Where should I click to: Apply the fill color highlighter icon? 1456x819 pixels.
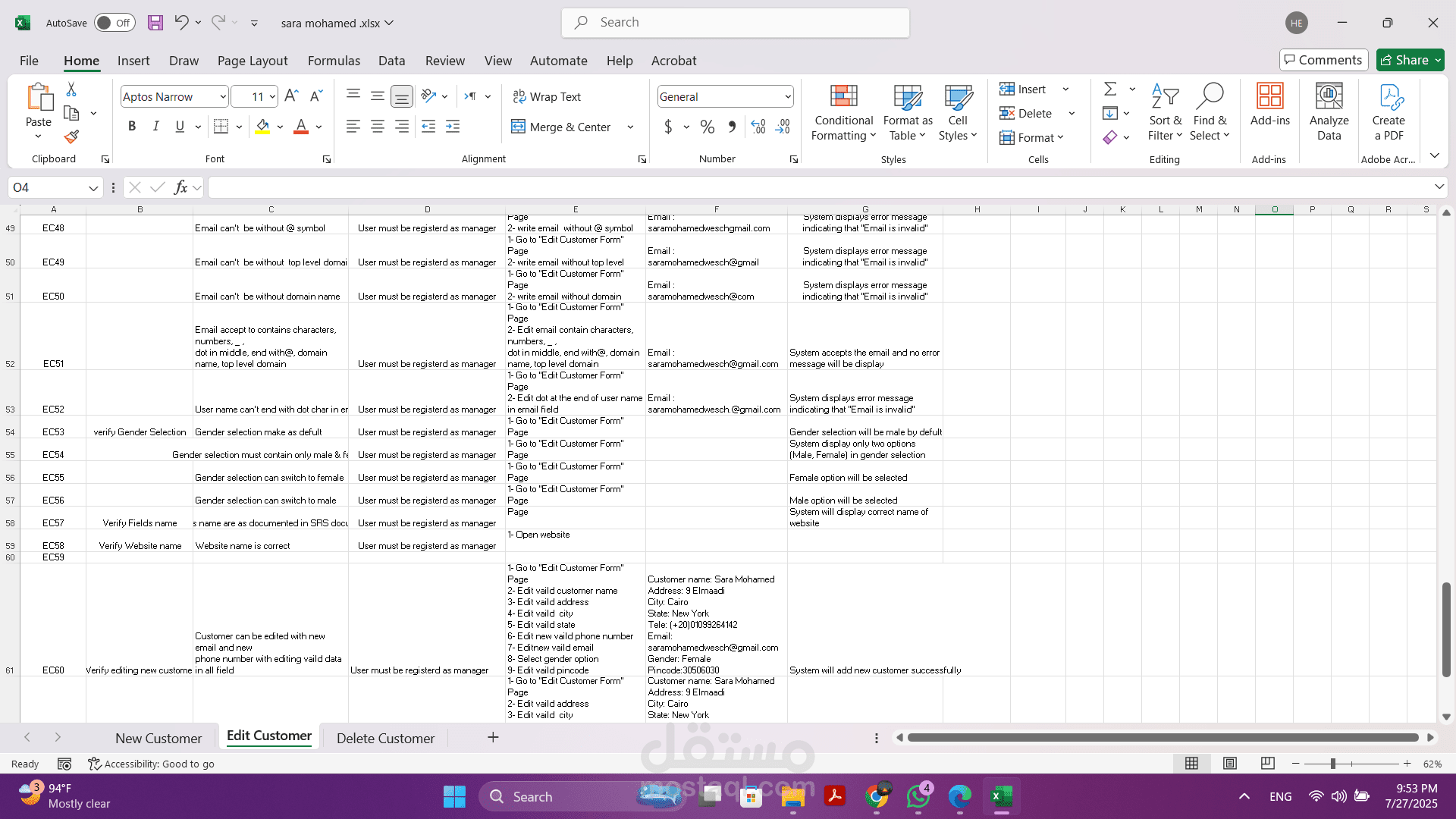point(262,127)
